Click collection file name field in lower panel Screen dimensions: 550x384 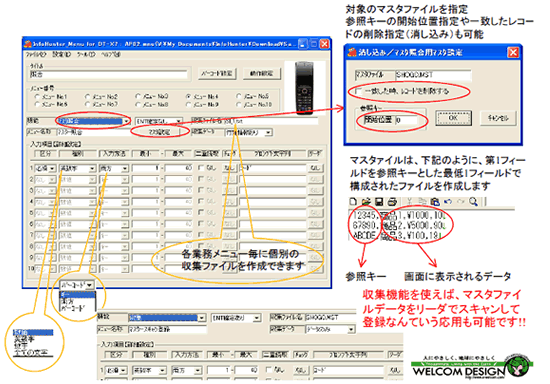(x=330, y=318)
